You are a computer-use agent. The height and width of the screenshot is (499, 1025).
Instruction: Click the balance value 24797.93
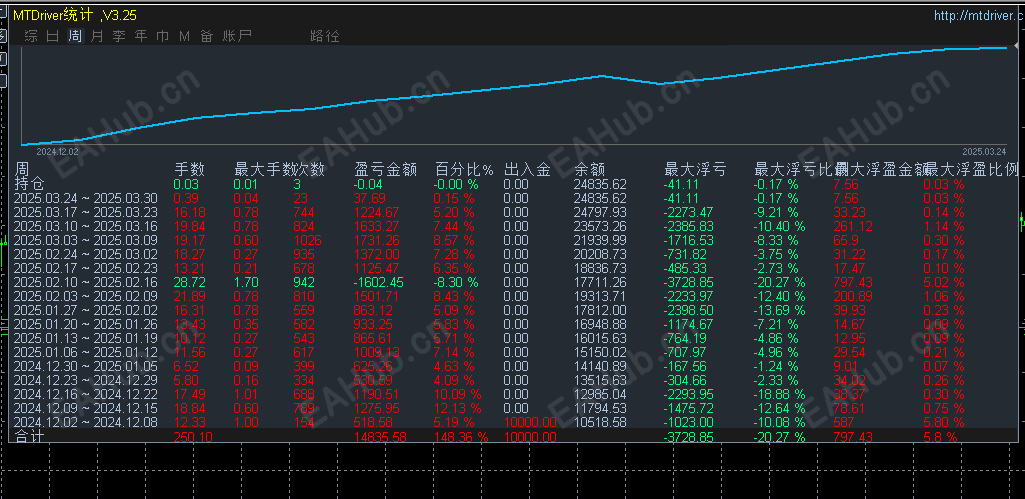(600, 212)
